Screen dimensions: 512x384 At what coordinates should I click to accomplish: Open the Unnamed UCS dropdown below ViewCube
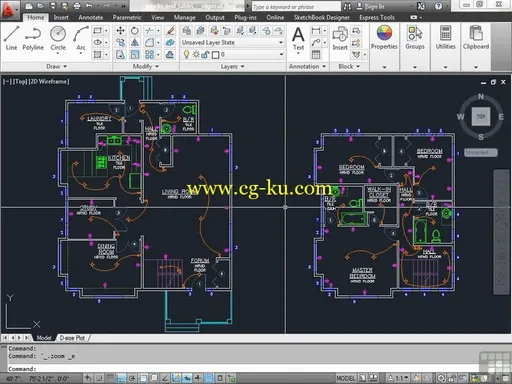point(481,152)
